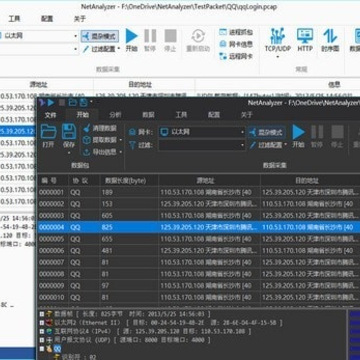Select packet row 0000002
This screenshot has width=360, height=360.
pyautogui.click(x=199, y=204)
